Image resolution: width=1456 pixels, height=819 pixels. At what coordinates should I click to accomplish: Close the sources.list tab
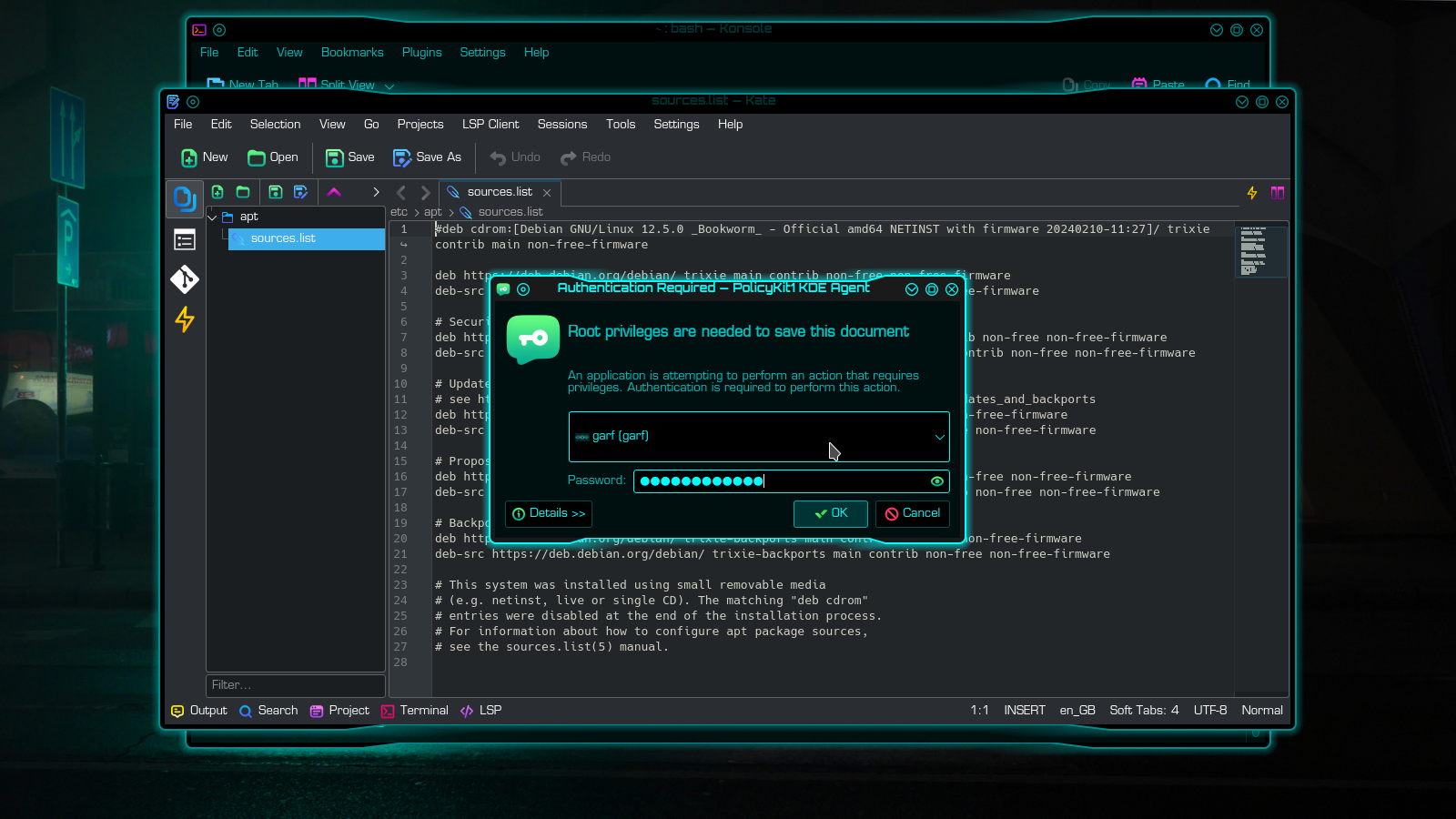[547, 193]
